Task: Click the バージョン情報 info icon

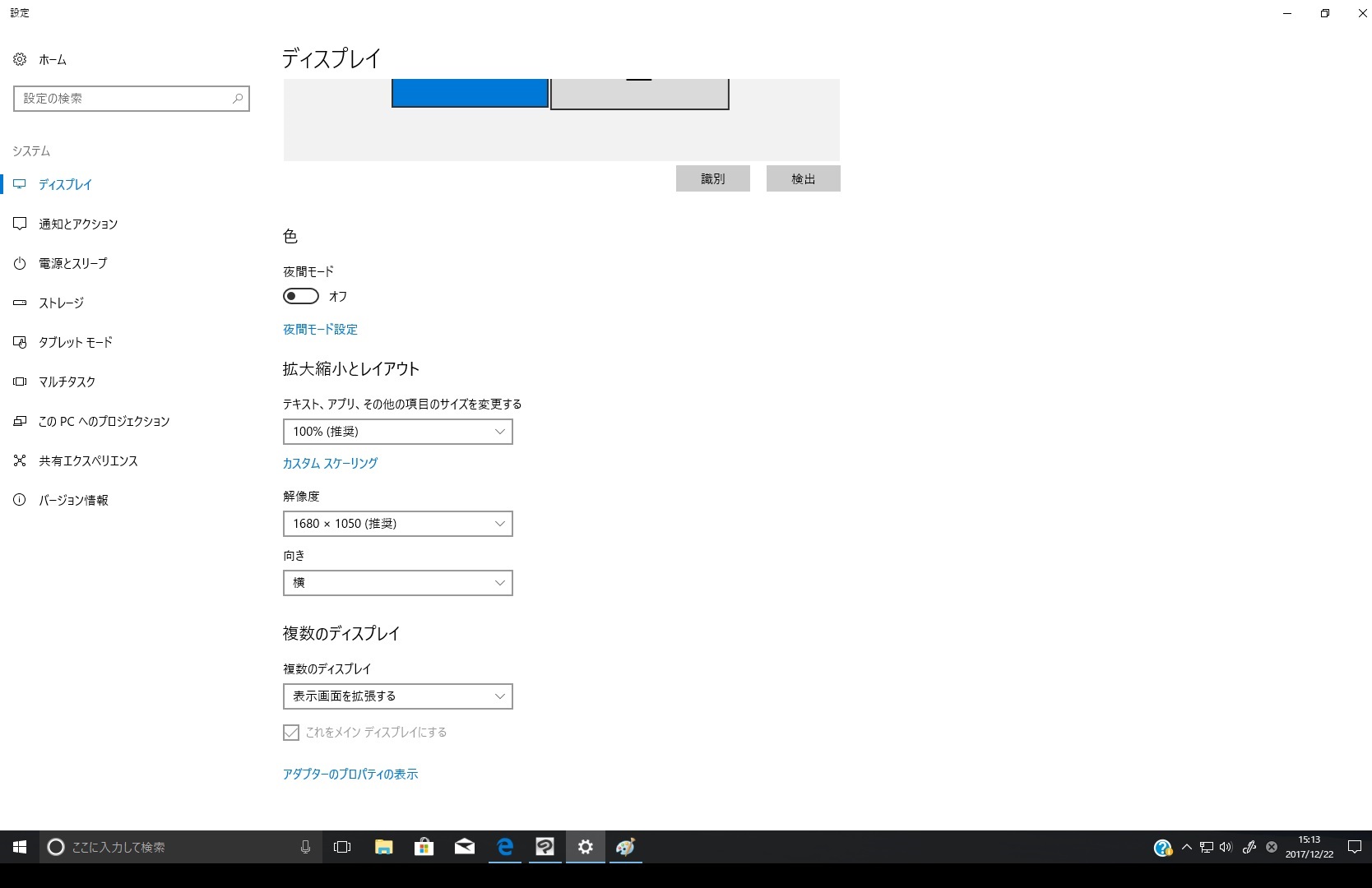Action: pos(20,500)
